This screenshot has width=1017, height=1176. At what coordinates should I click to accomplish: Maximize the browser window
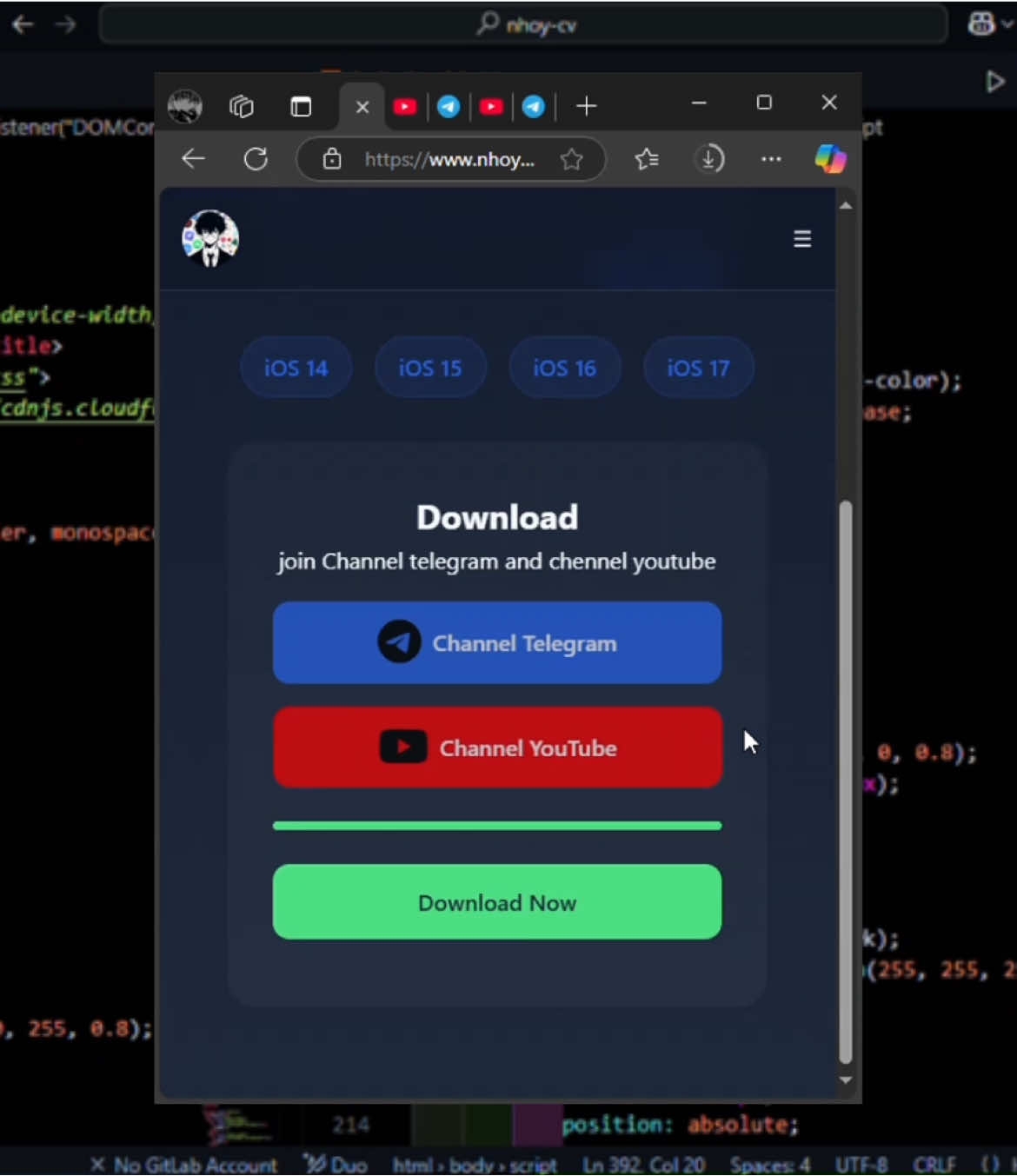764,103
